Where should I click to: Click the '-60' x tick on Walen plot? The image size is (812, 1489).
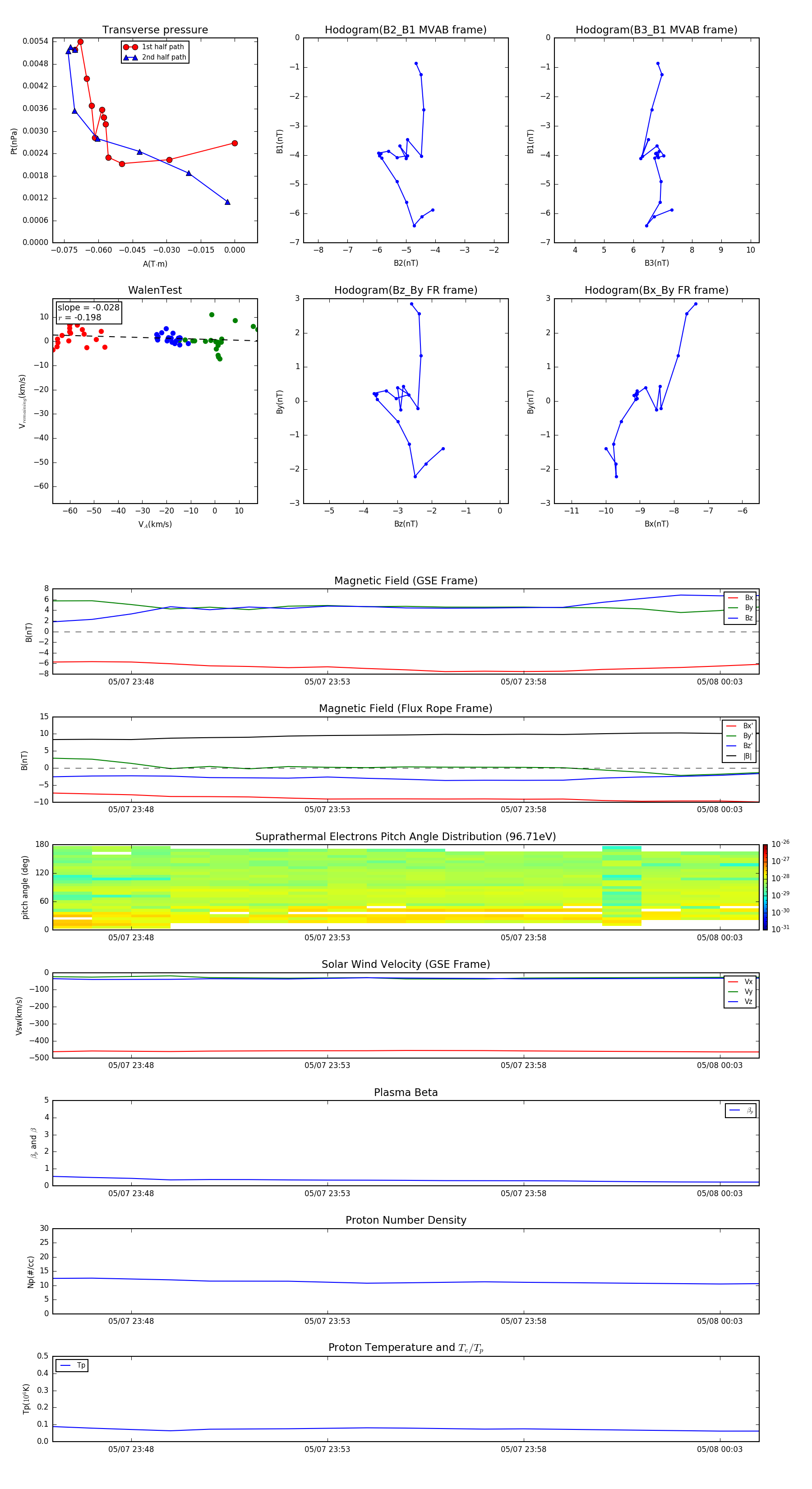(70, 511)
